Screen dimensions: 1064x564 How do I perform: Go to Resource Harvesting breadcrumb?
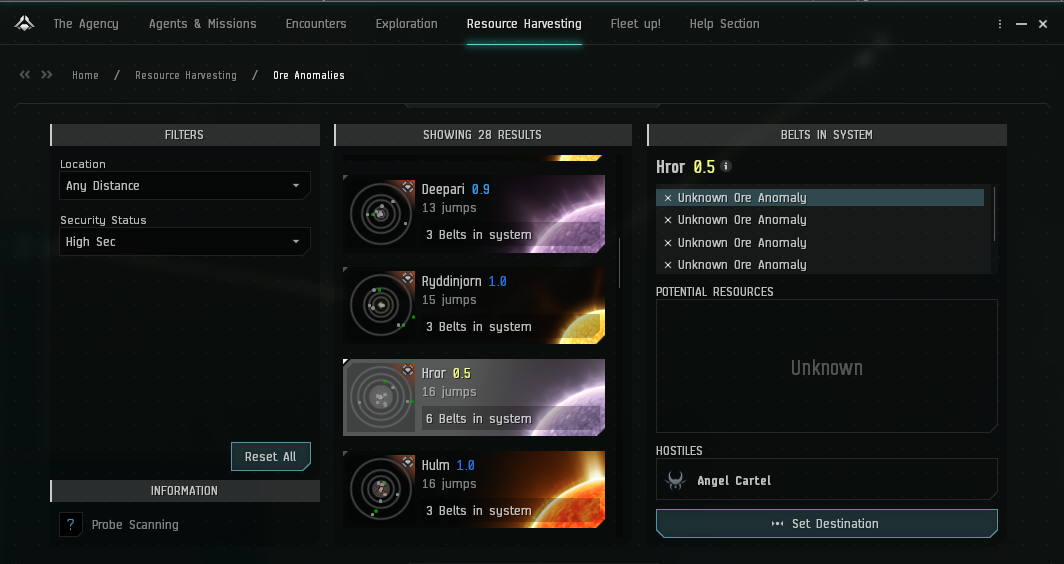tap(186, 75)
